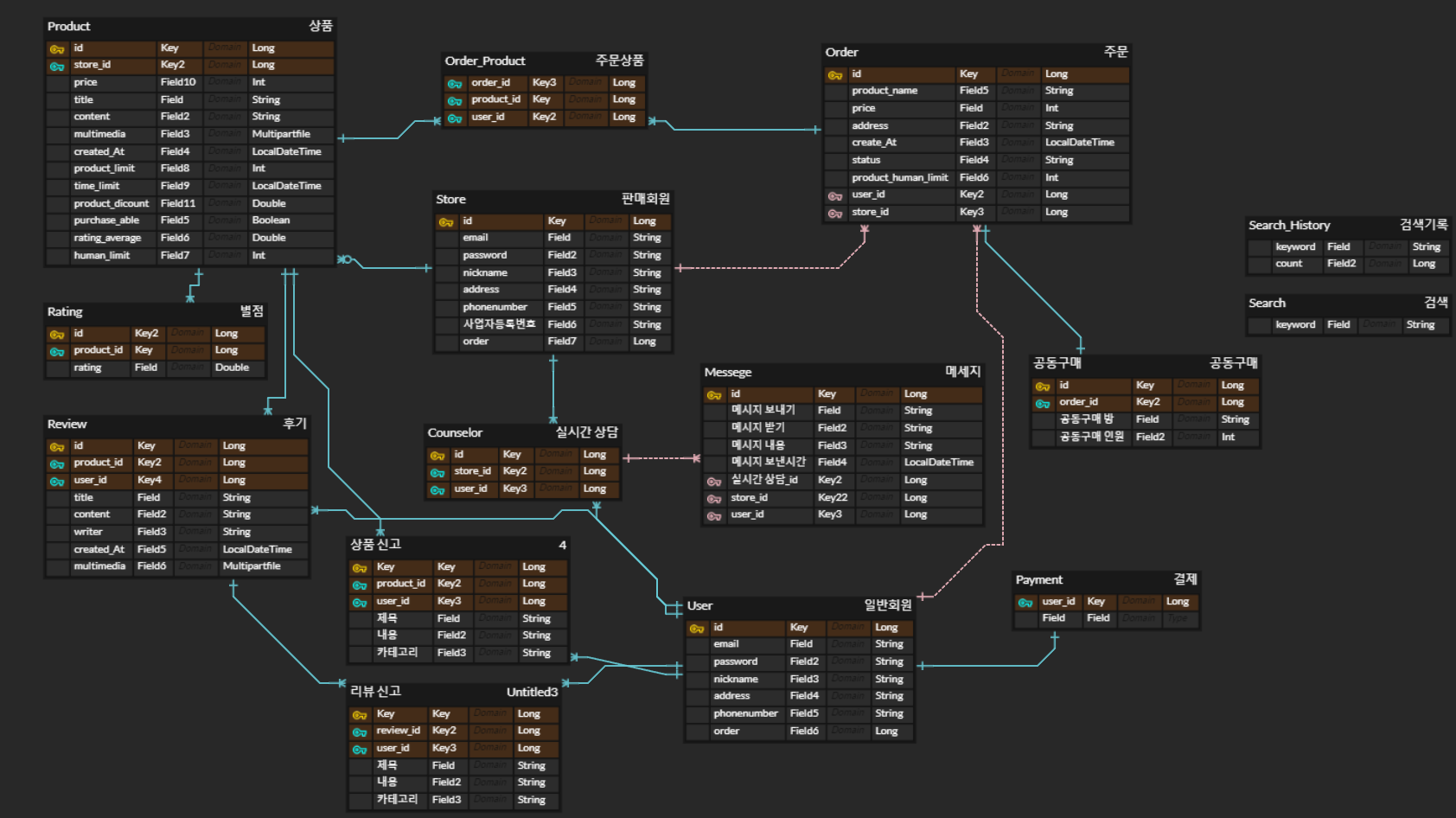Click the pink key icon of Messege store_id
This screenshot has width=1456, height=818.
714,499
